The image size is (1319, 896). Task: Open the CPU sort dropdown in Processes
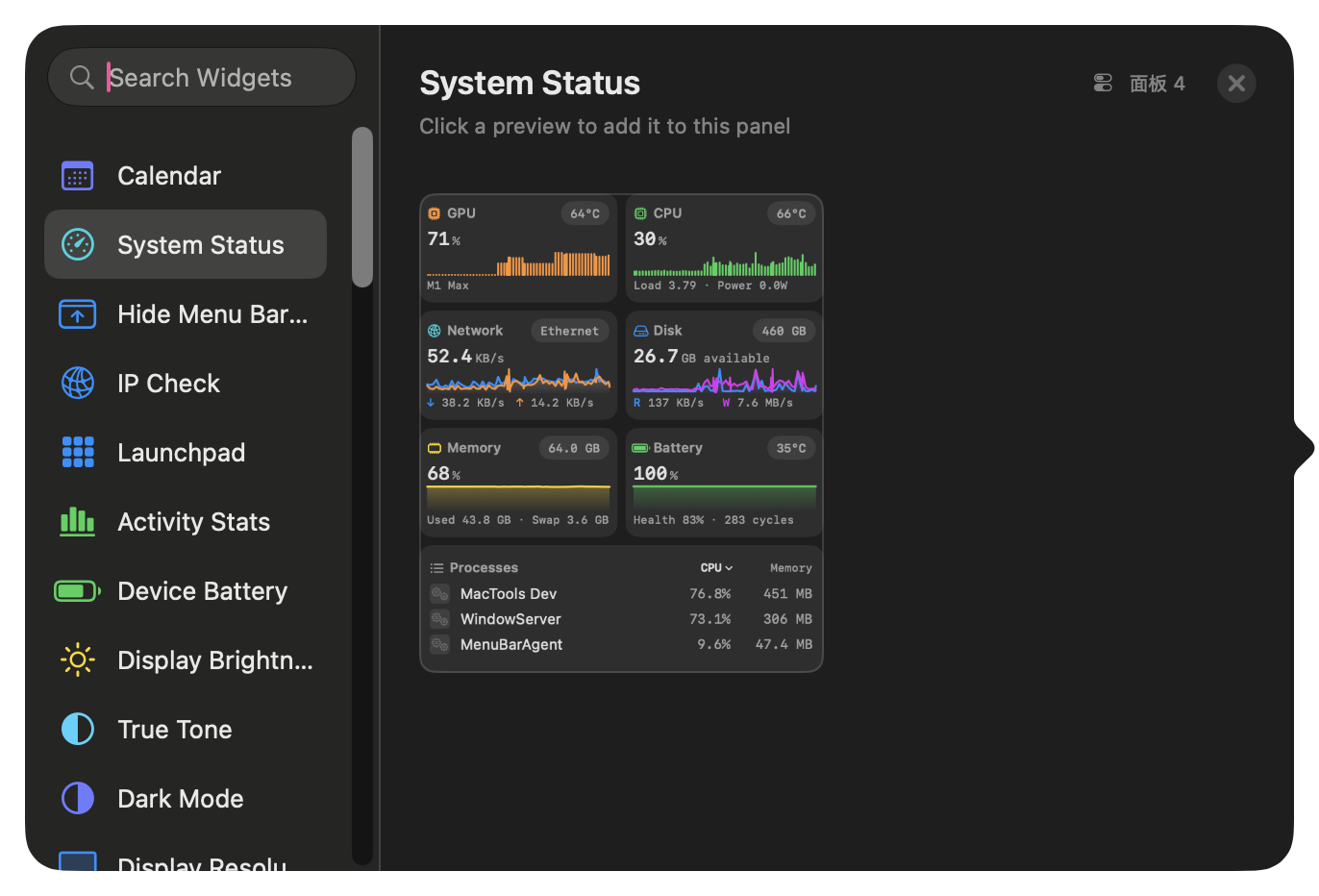[x=716, y=568]
